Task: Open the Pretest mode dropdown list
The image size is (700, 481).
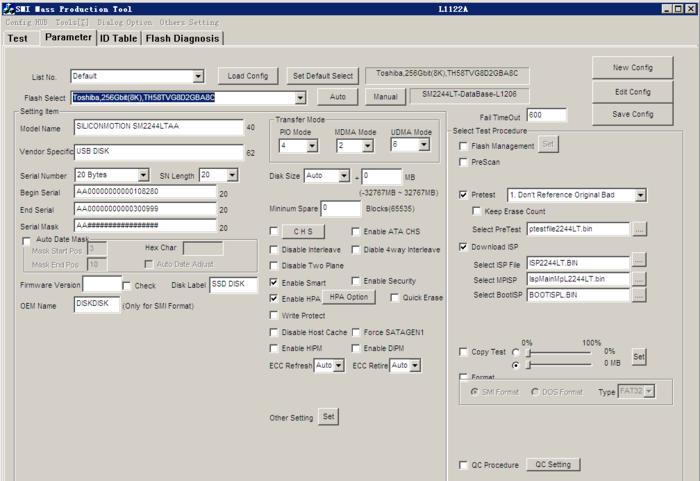Action: click(641, 195)
